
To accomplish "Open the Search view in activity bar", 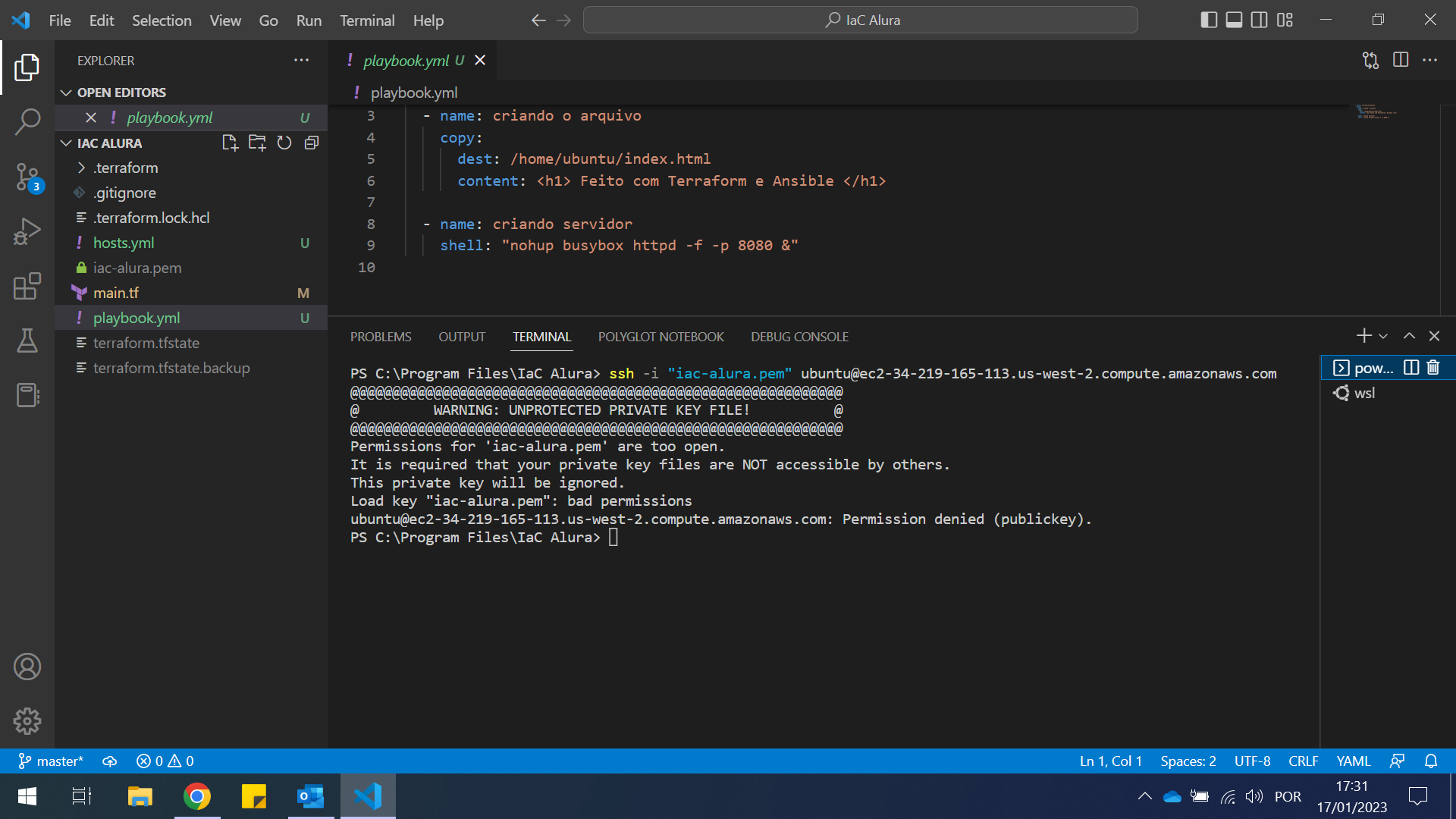I will coord(27,121).
